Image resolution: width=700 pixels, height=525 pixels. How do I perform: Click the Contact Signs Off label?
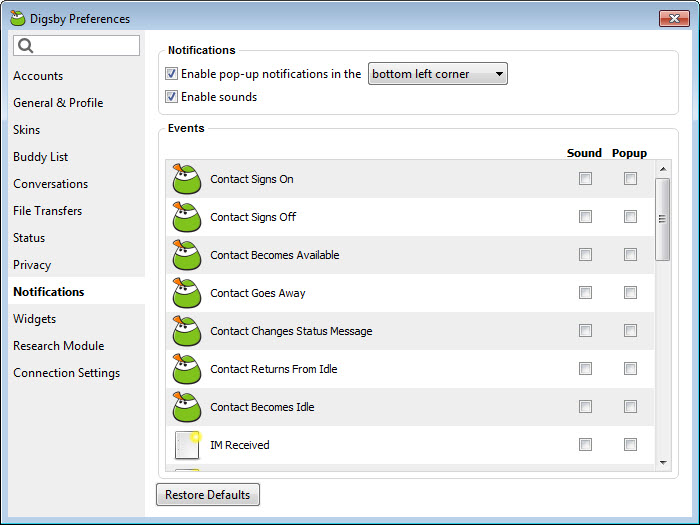point(253,217)
